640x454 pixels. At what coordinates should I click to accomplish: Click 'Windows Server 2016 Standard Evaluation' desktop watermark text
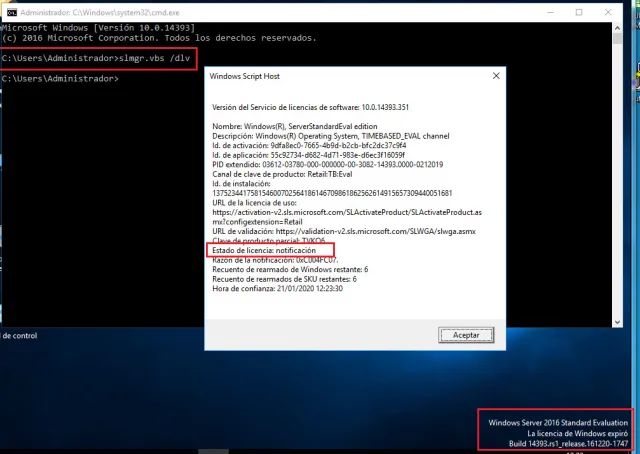coord(558,423)
